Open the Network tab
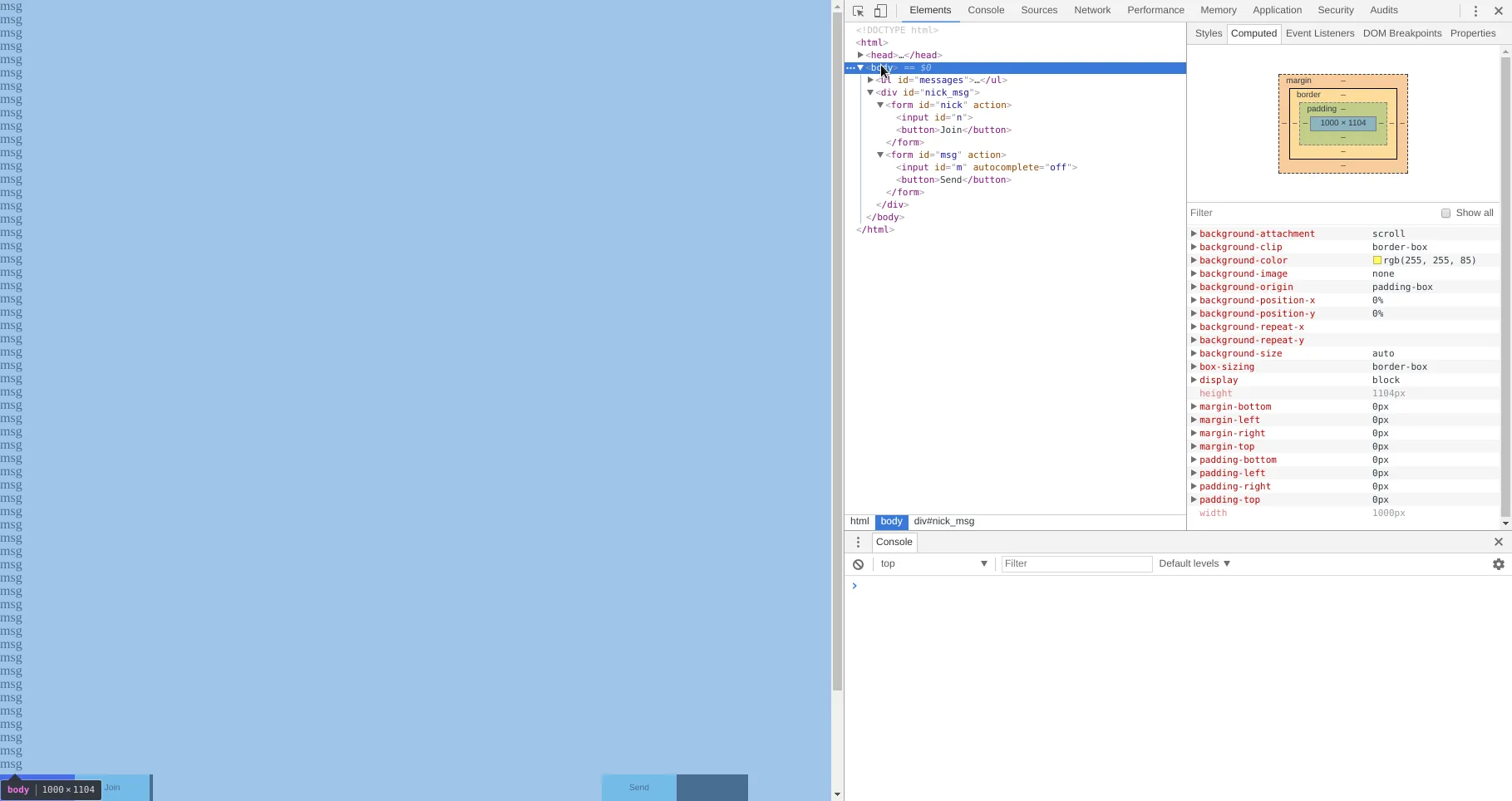The height and width of the screenshot is (801, 1512). point(1092,10)
